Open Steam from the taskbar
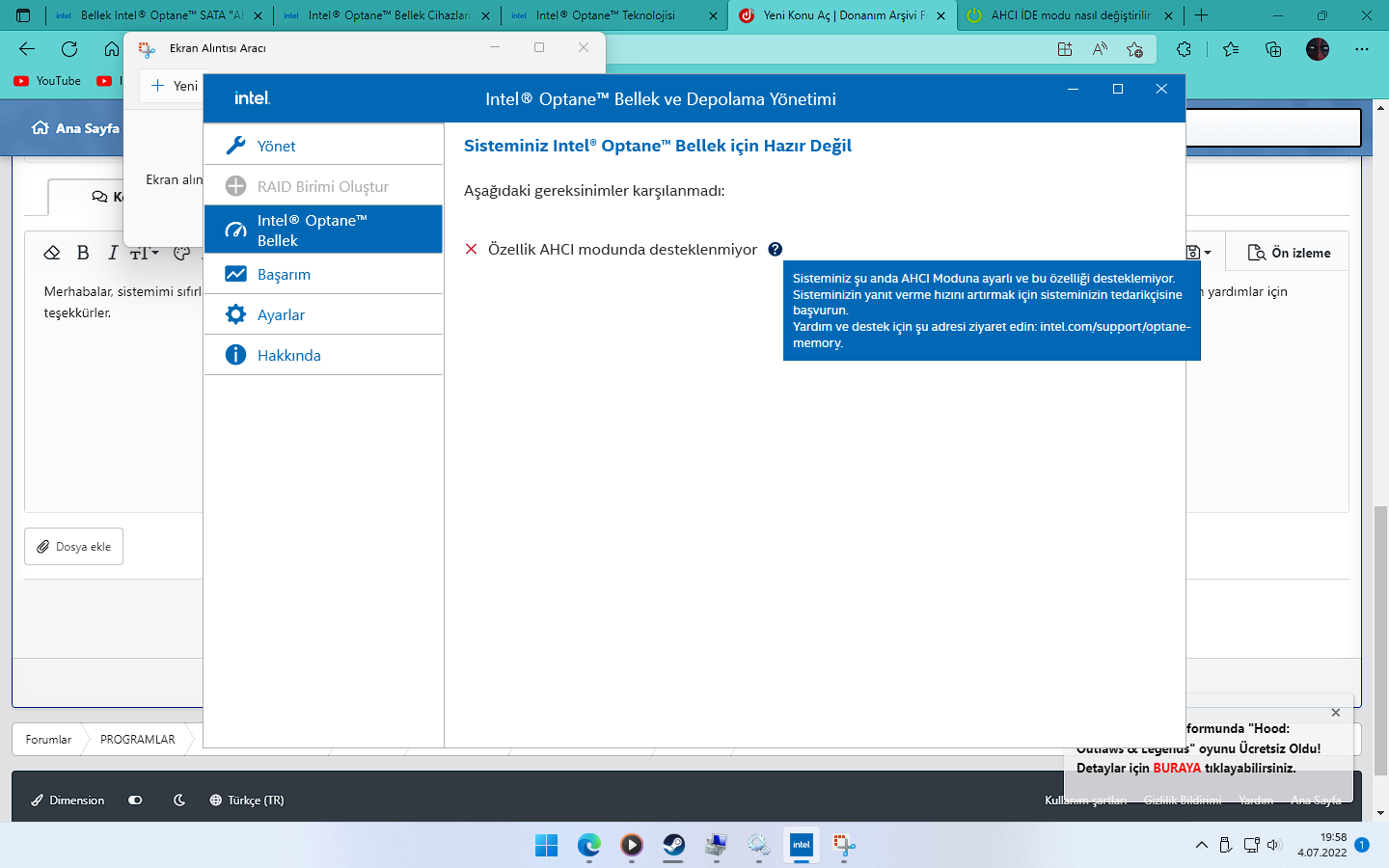Viewport: 1389px width, 868px height. (674, 846)
